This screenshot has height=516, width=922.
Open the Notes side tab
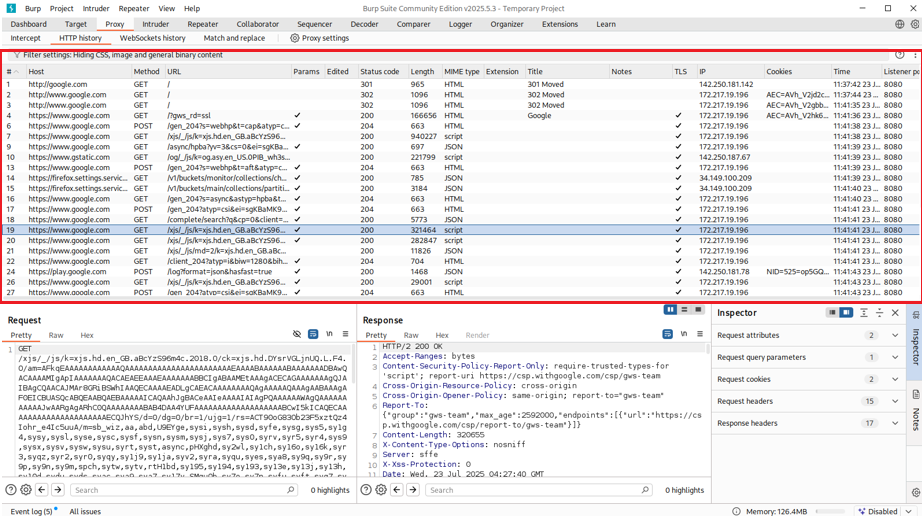tap(915, 411)
